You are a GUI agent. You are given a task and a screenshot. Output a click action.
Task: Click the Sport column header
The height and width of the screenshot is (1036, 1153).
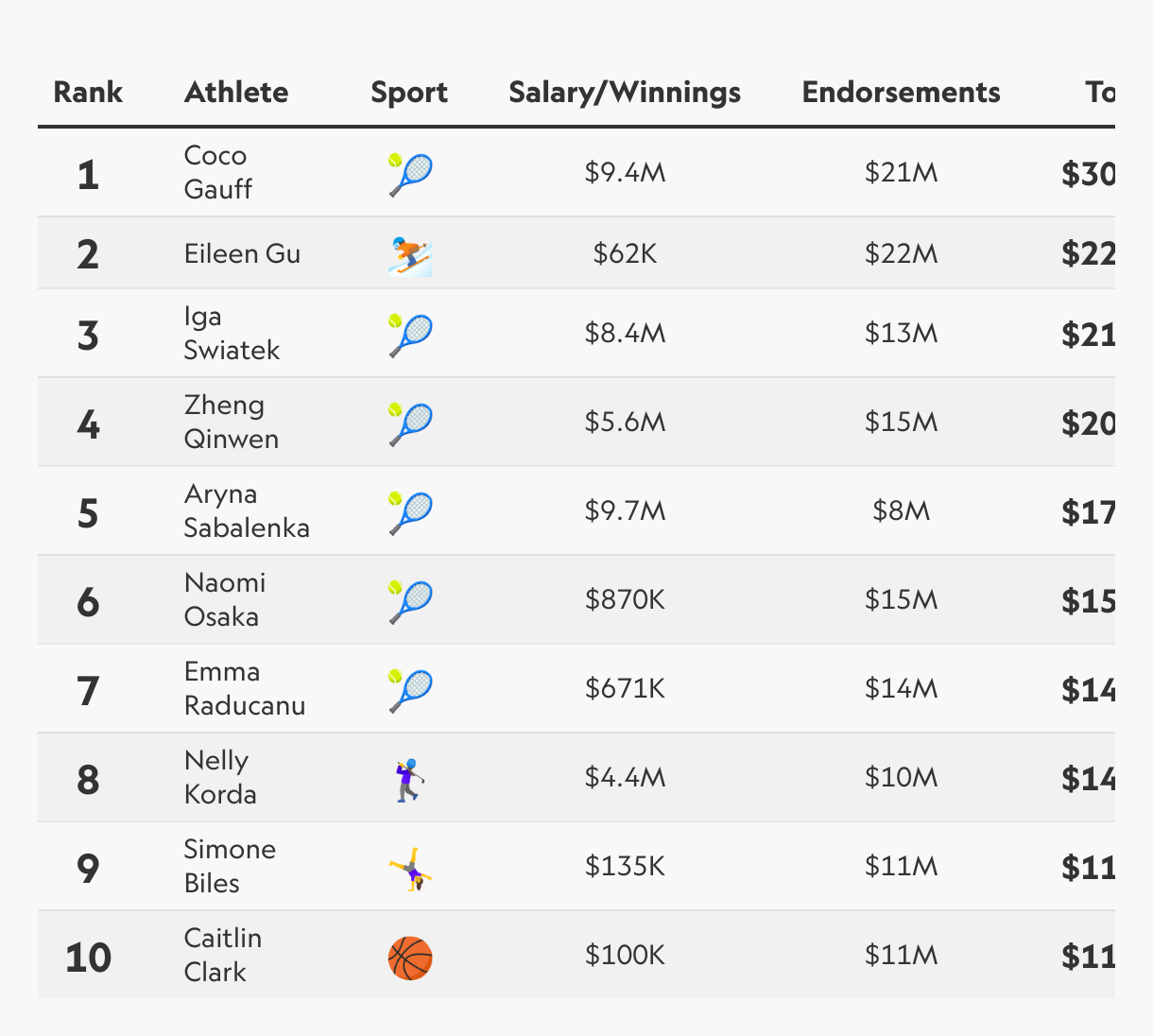pos(409,92)
